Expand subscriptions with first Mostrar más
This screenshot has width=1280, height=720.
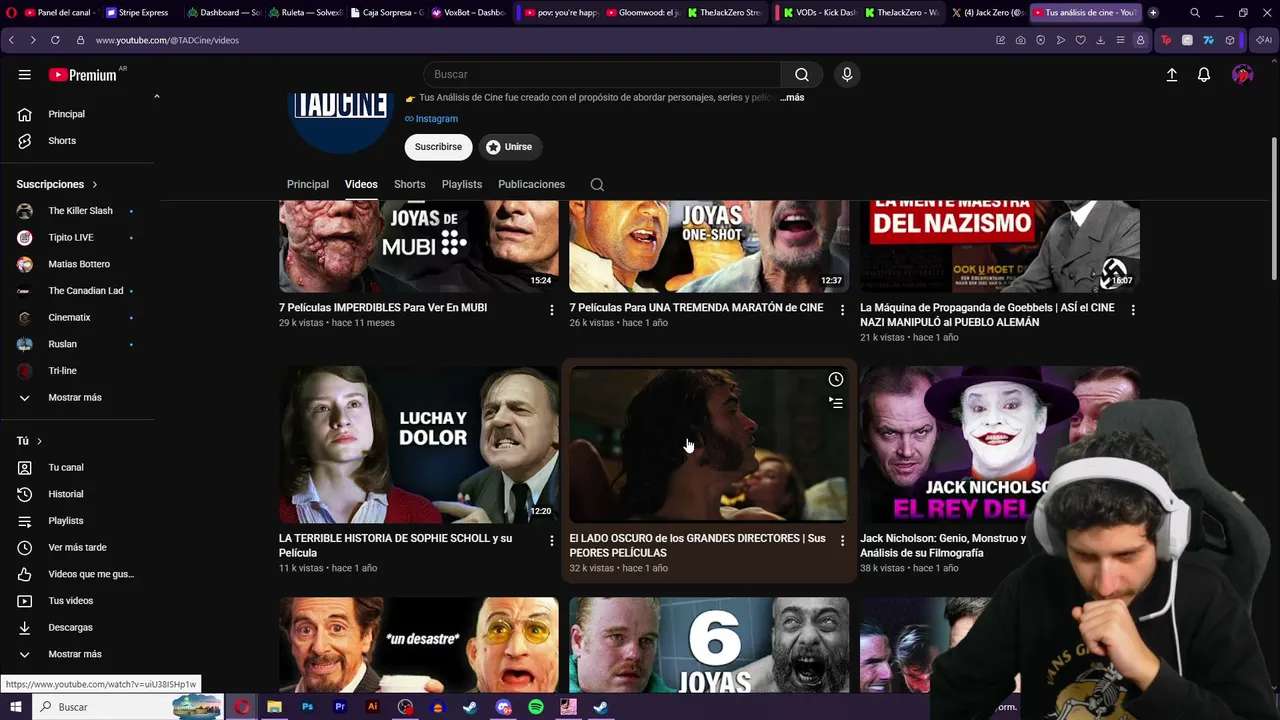[x=77, y=398]
